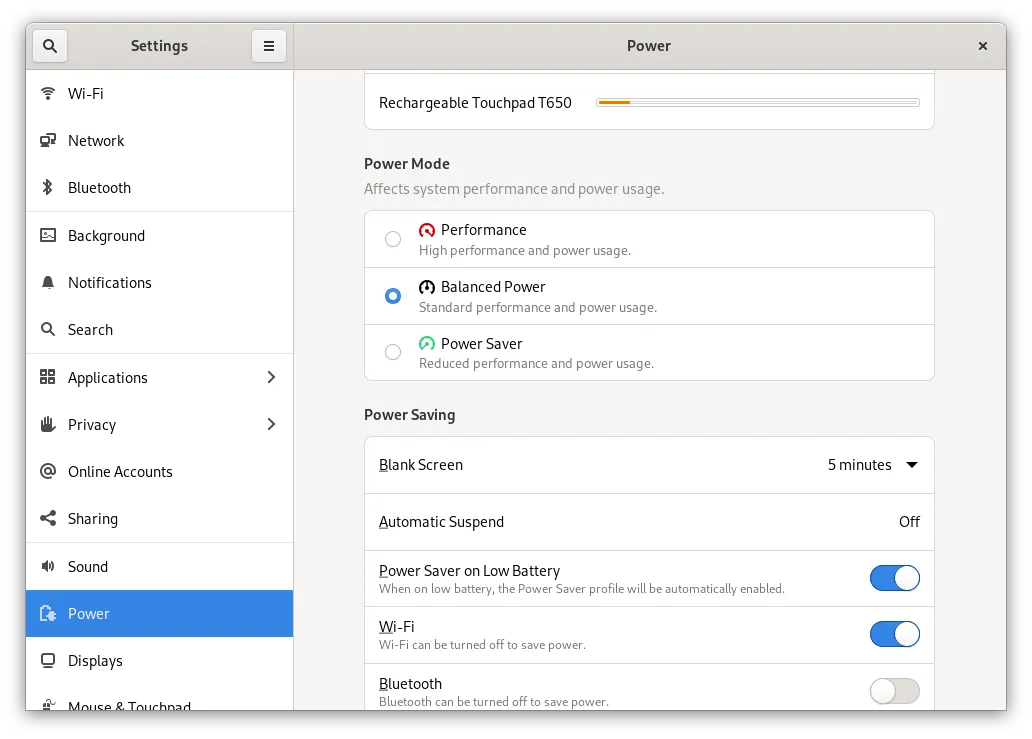Open the Displays settings panel
This screenshot has height=739, width=1032.
coord(95,661)
